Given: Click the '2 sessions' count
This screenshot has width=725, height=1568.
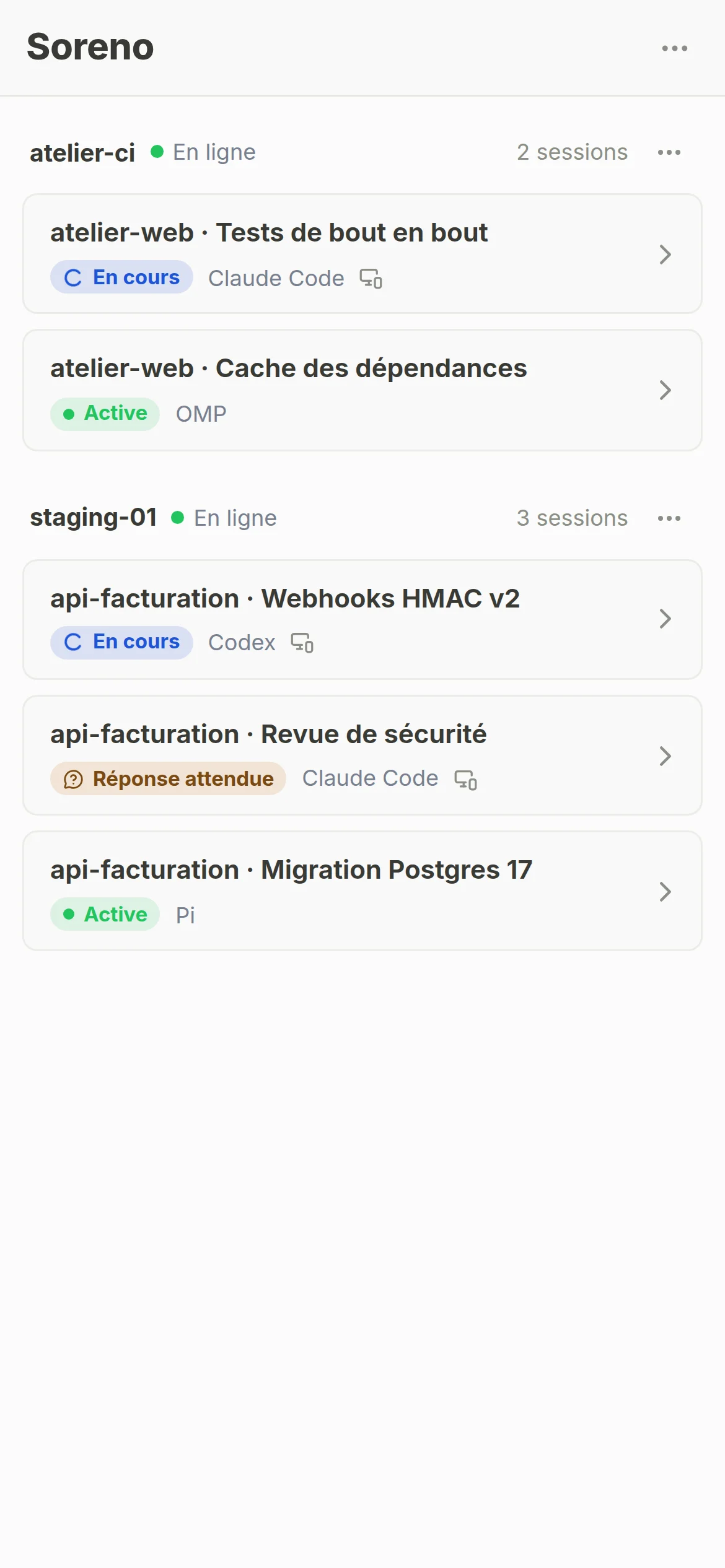Looking at the screenshot, I should pos(572,152).
